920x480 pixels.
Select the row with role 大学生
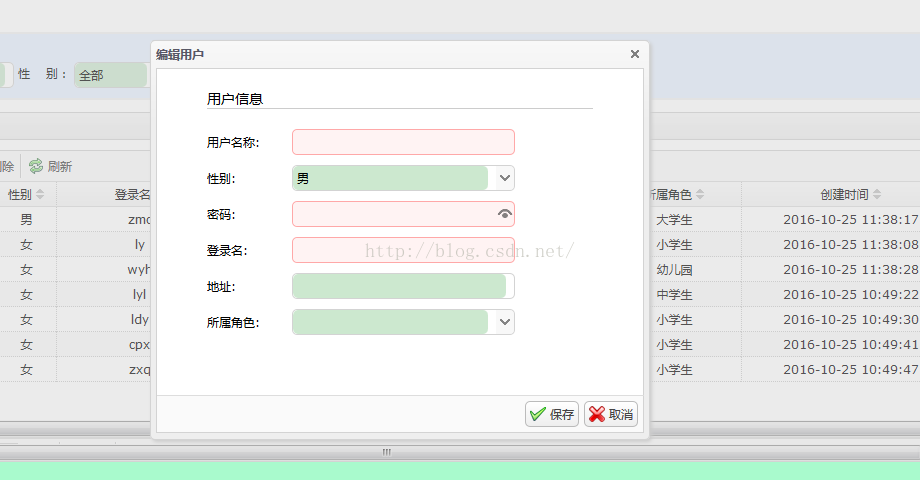(674, 219)
